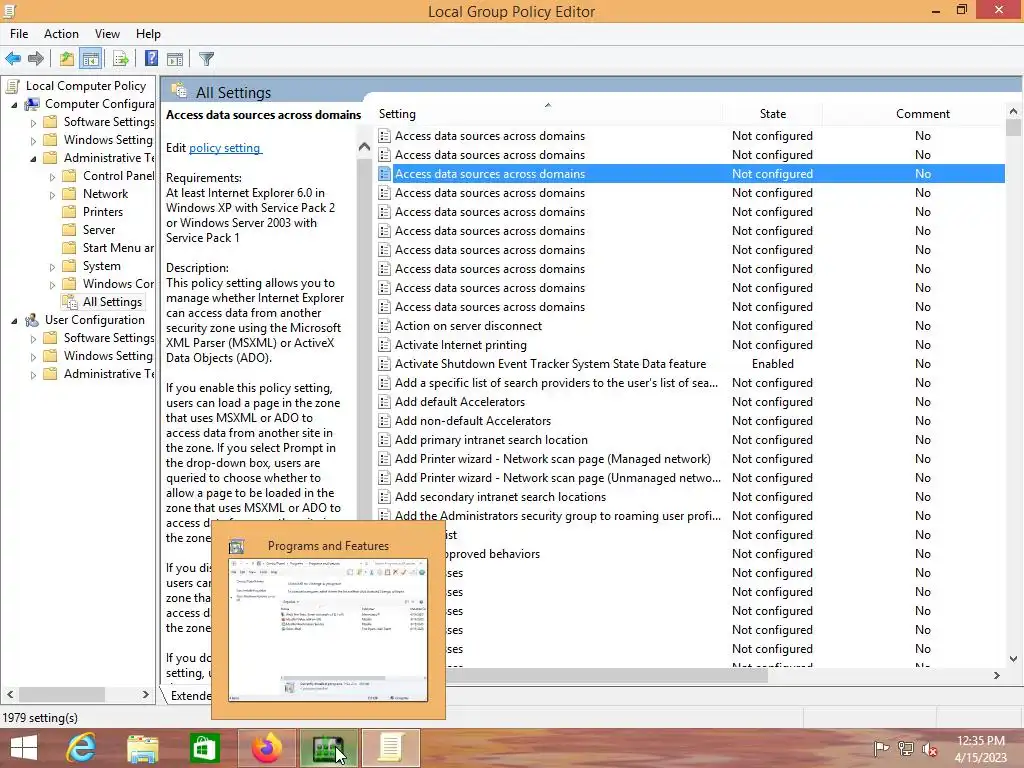Image resolution: width=1024 pixels, height=768 pixels.
Task: Click the All Settings icon in tree
Action: 69,302
